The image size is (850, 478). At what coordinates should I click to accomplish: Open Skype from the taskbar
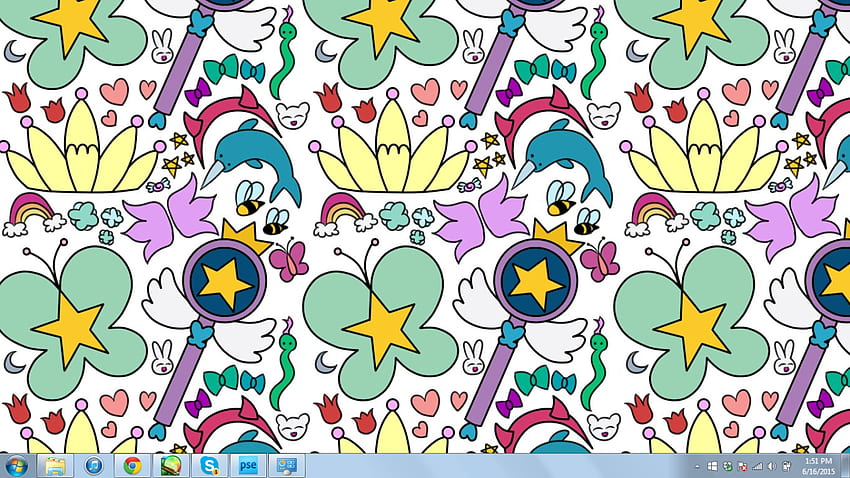tap(209, 466)
